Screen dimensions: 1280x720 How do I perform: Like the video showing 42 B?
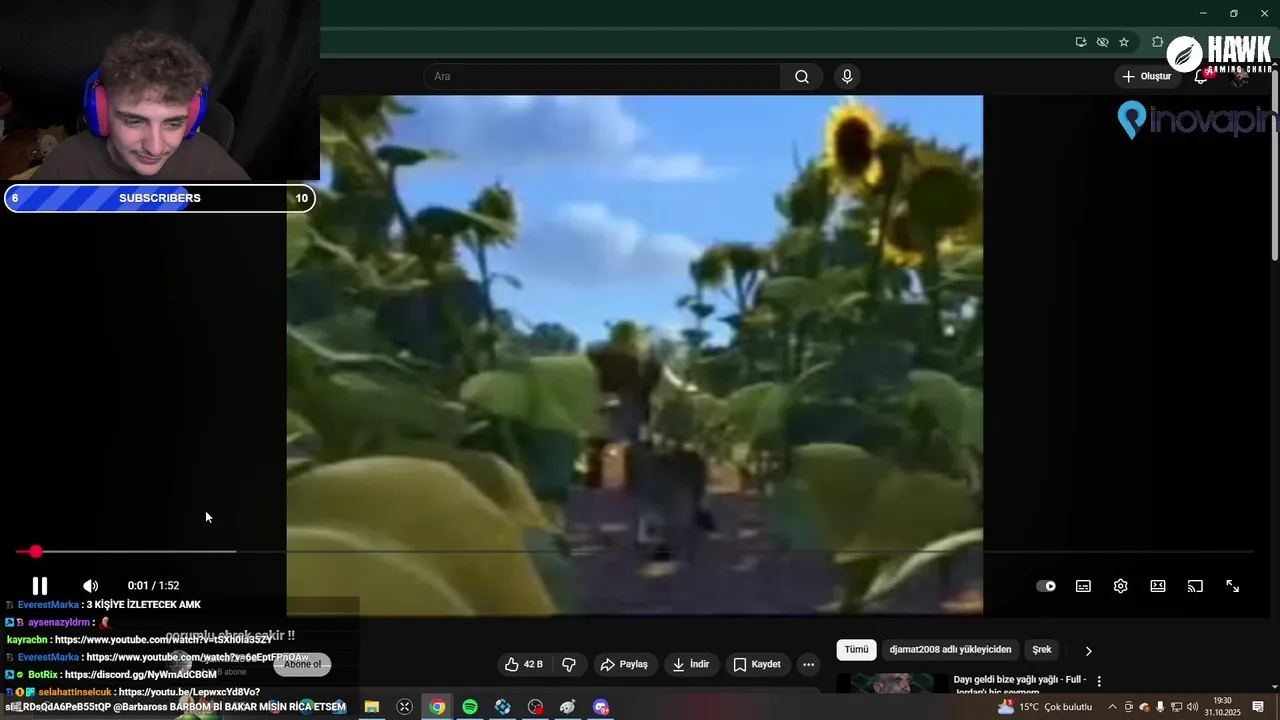pos(524,664)
